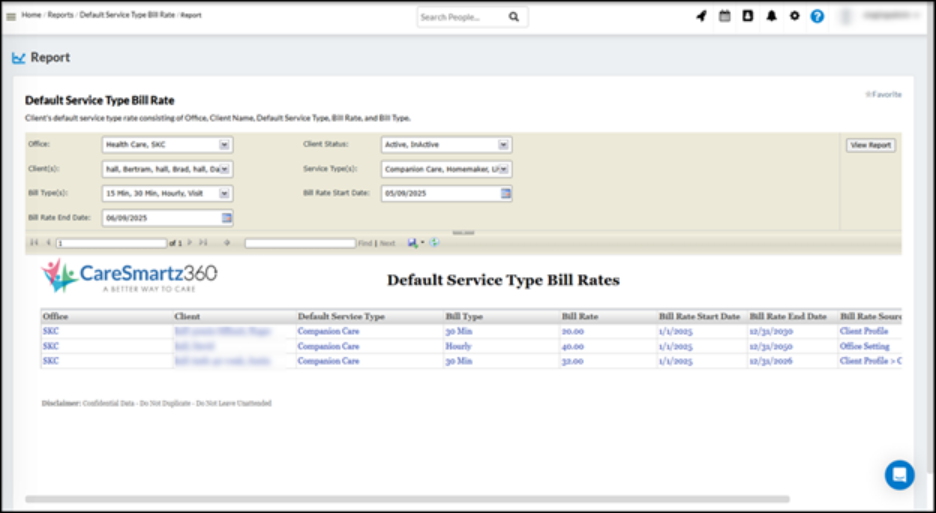Expand the Client Status dropdown
The image size is (936, 513).
pyautogui.click(x=503, y=145)
